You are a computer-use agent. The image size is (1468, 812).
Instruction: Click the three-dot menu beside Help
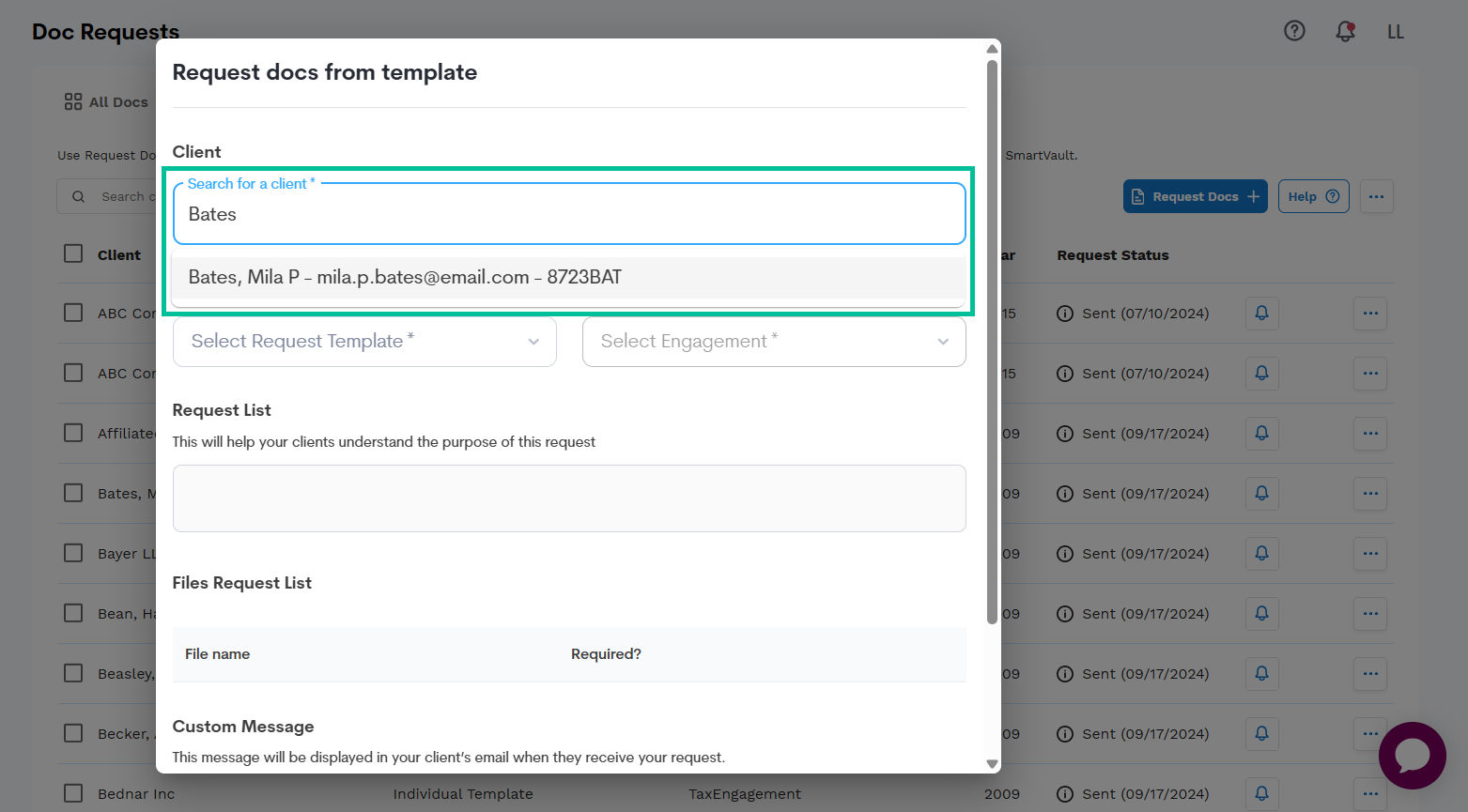click(x=1376, y=196)
